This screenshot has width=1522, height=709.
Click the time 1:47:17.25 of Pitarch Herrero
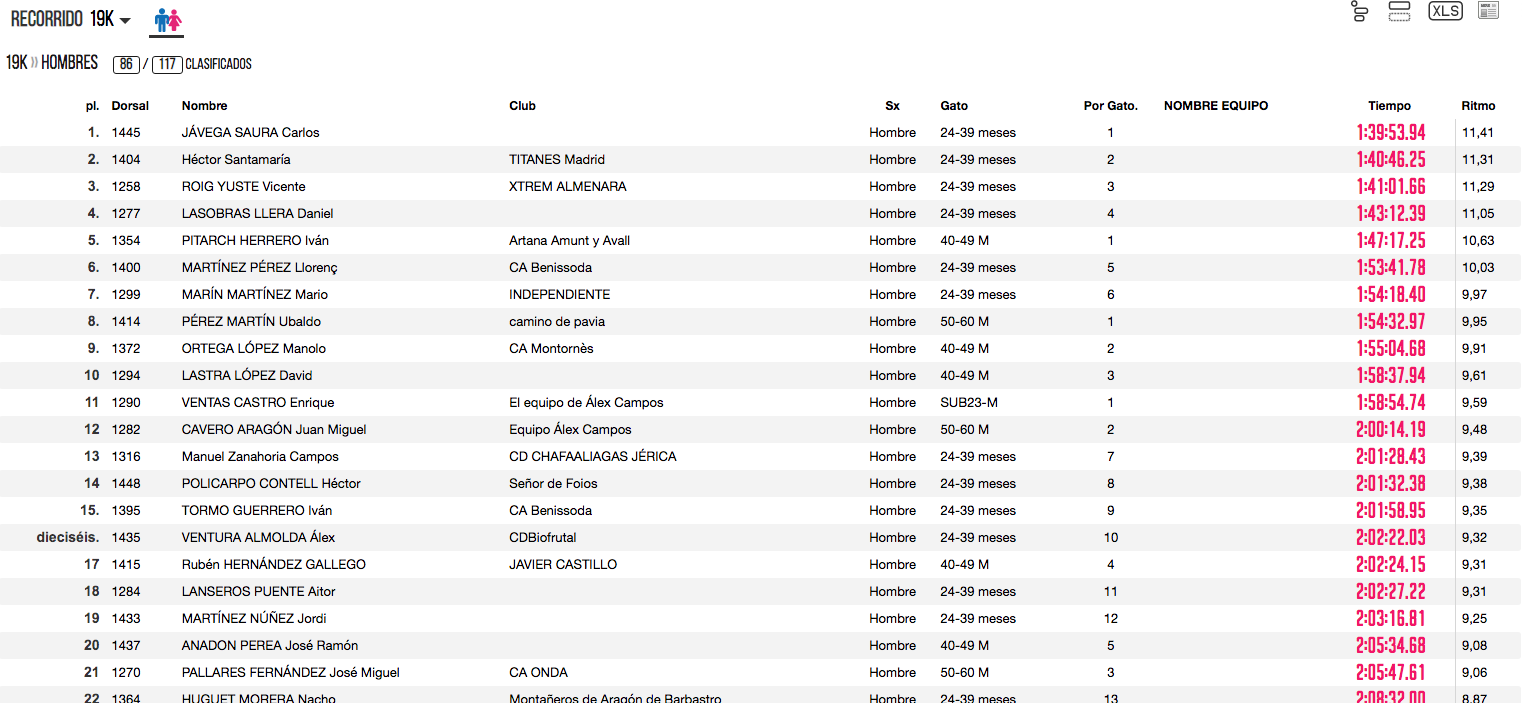pyautogui.click(x=1390, y=241)
